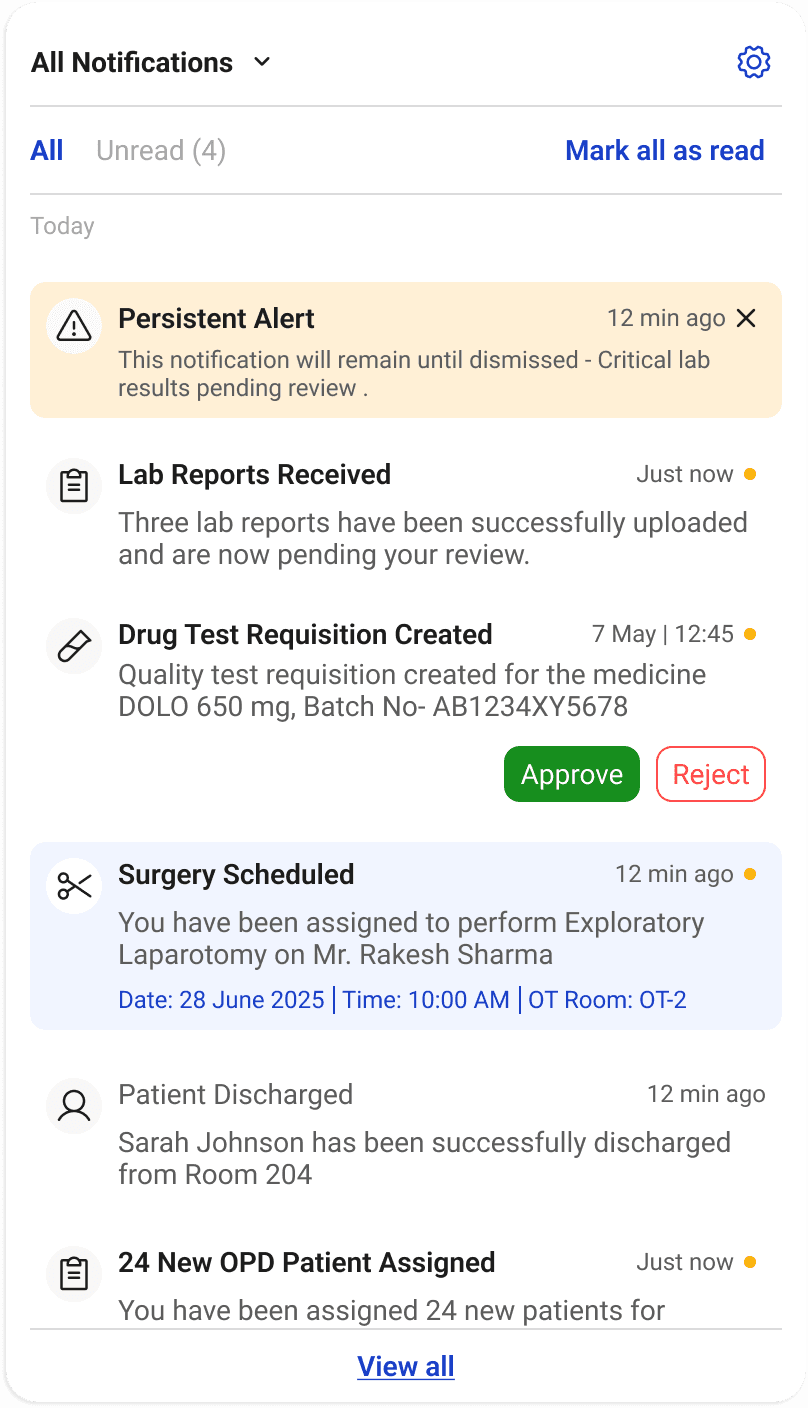Dismiss the Persistent Alert notification

point(746,318)
